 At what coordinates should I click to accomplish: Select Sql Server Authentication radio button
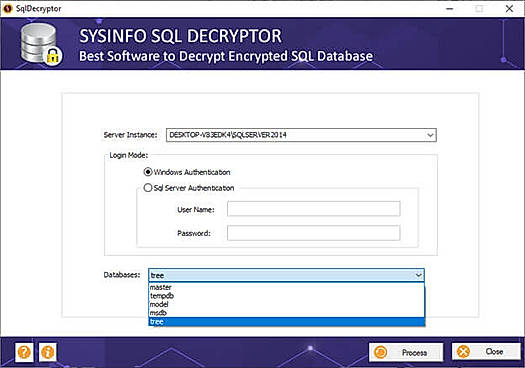148,188
